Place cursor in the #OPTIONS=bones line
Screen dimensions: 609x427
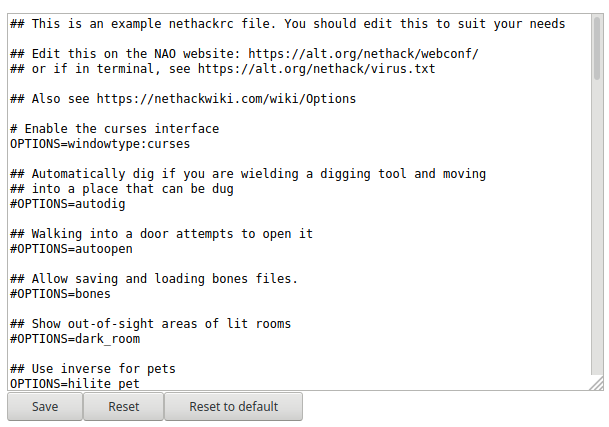pos(60,294)
